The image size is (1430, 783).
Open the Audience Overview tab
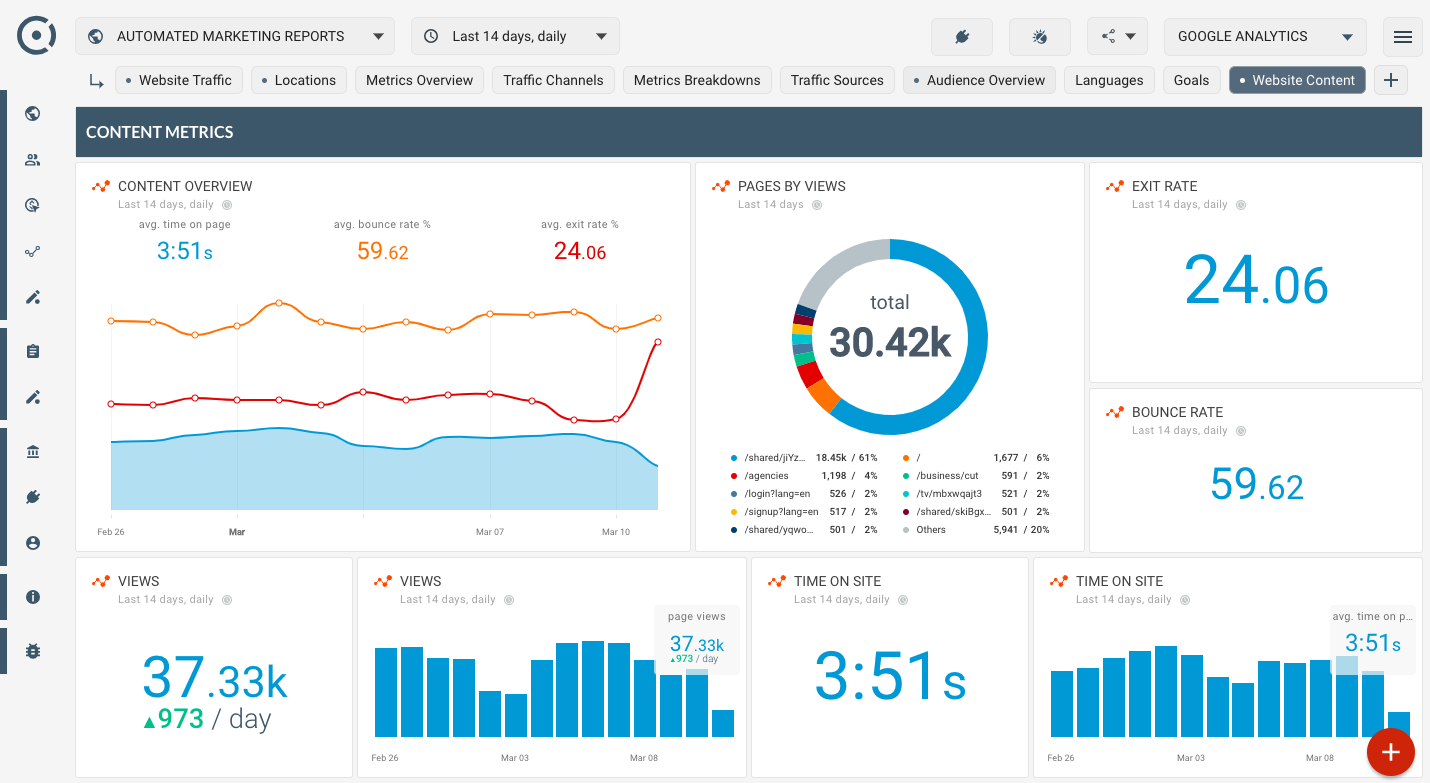979,81
